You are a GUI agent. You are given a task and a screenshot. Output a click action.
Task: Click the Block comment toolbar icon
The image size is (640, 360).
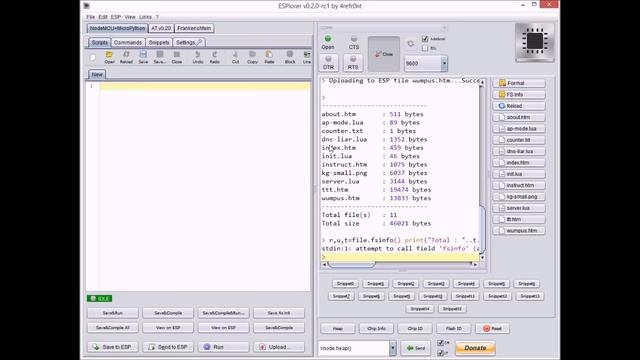(x=290, y=57)
